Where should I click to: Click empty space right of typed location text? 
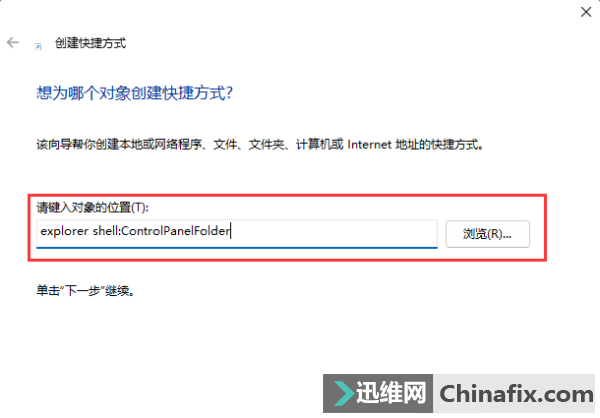tap(333, 231)
